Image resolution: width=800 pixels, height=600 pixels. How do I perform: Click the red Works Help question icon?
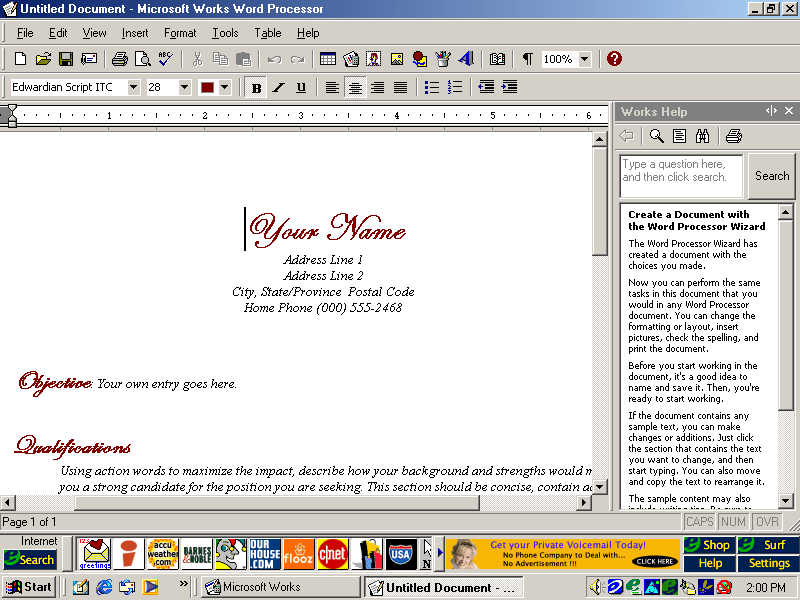[x=614, y=59]
